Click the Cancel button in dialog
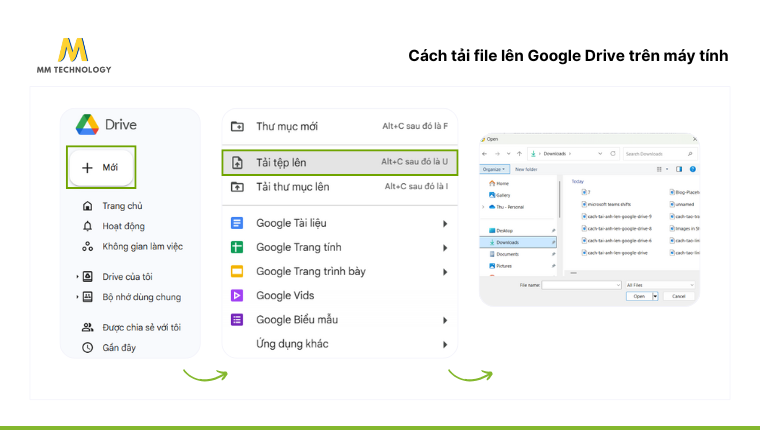 point(679,296)
